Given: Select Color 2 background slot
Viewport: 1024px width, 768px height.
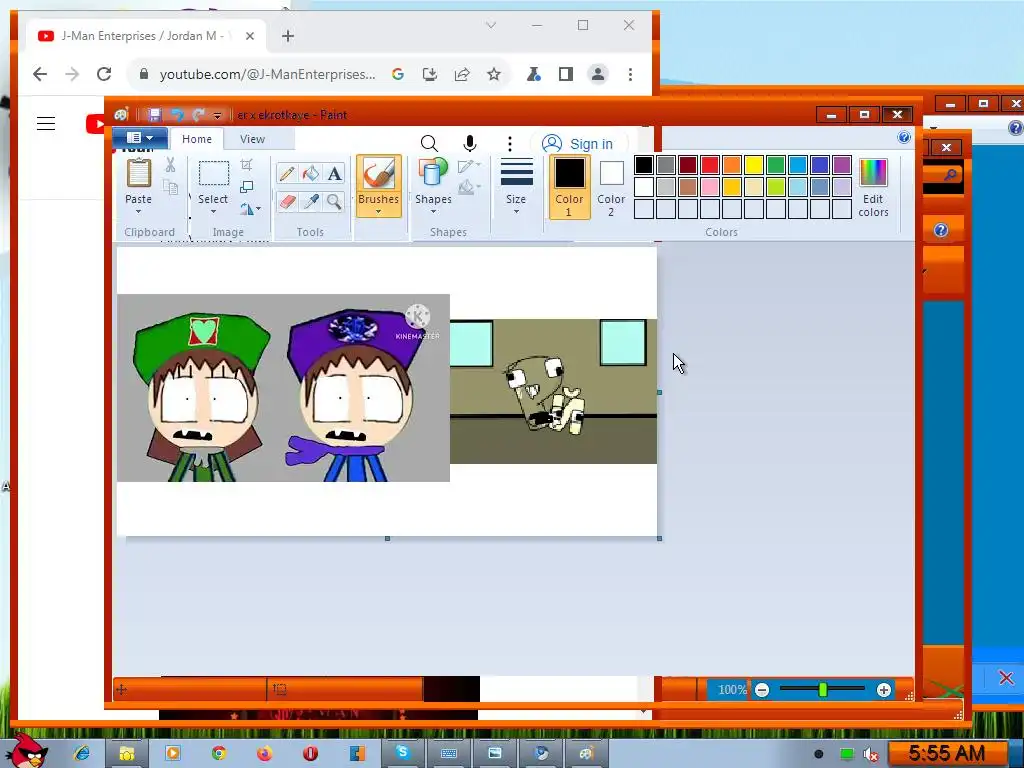Looking at the screenshot, I should (611, 188).
